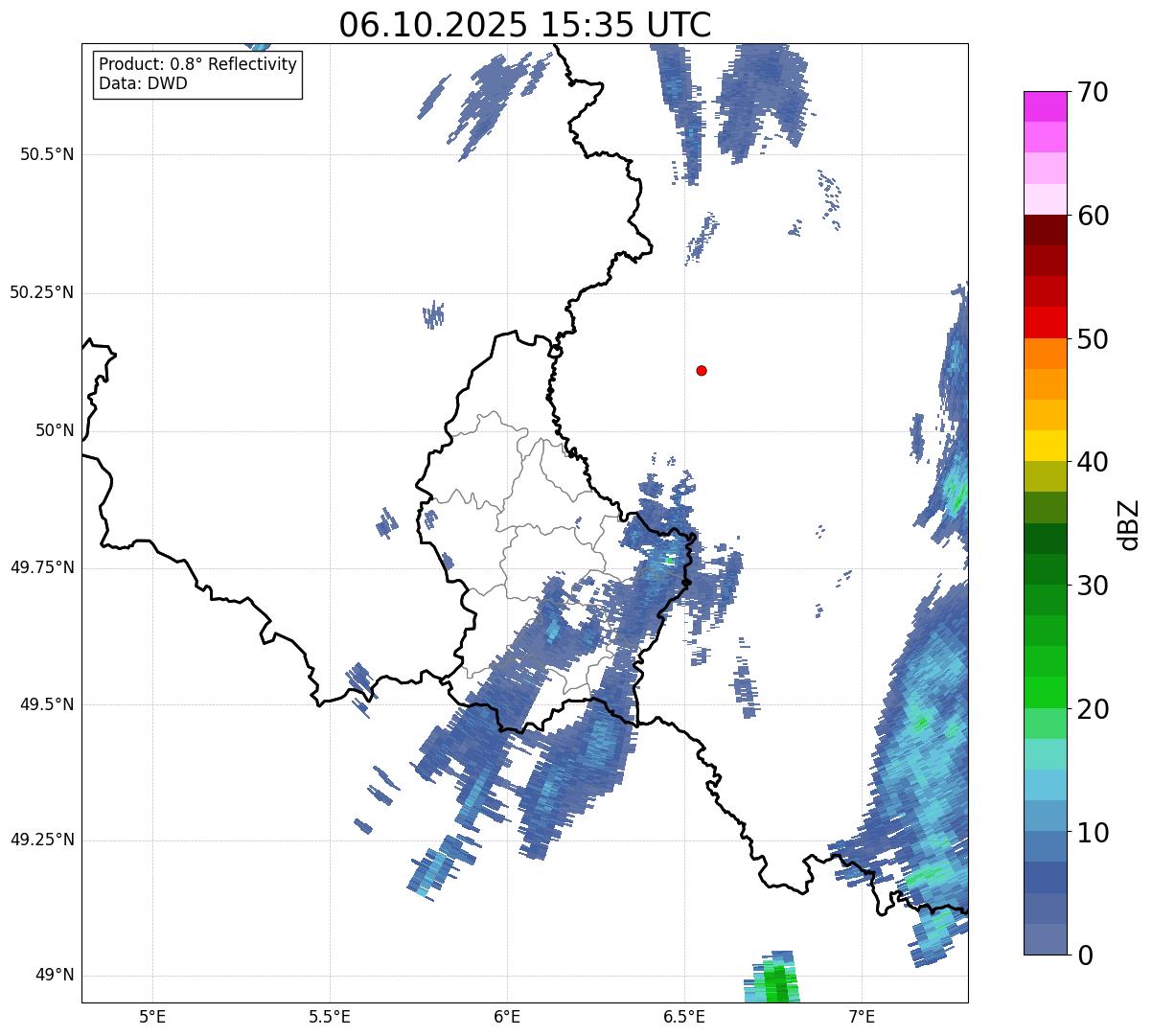Click the "Data: DWD" label
Image resolution: width=1152 pixels, height=1036 pixels.
143,83
